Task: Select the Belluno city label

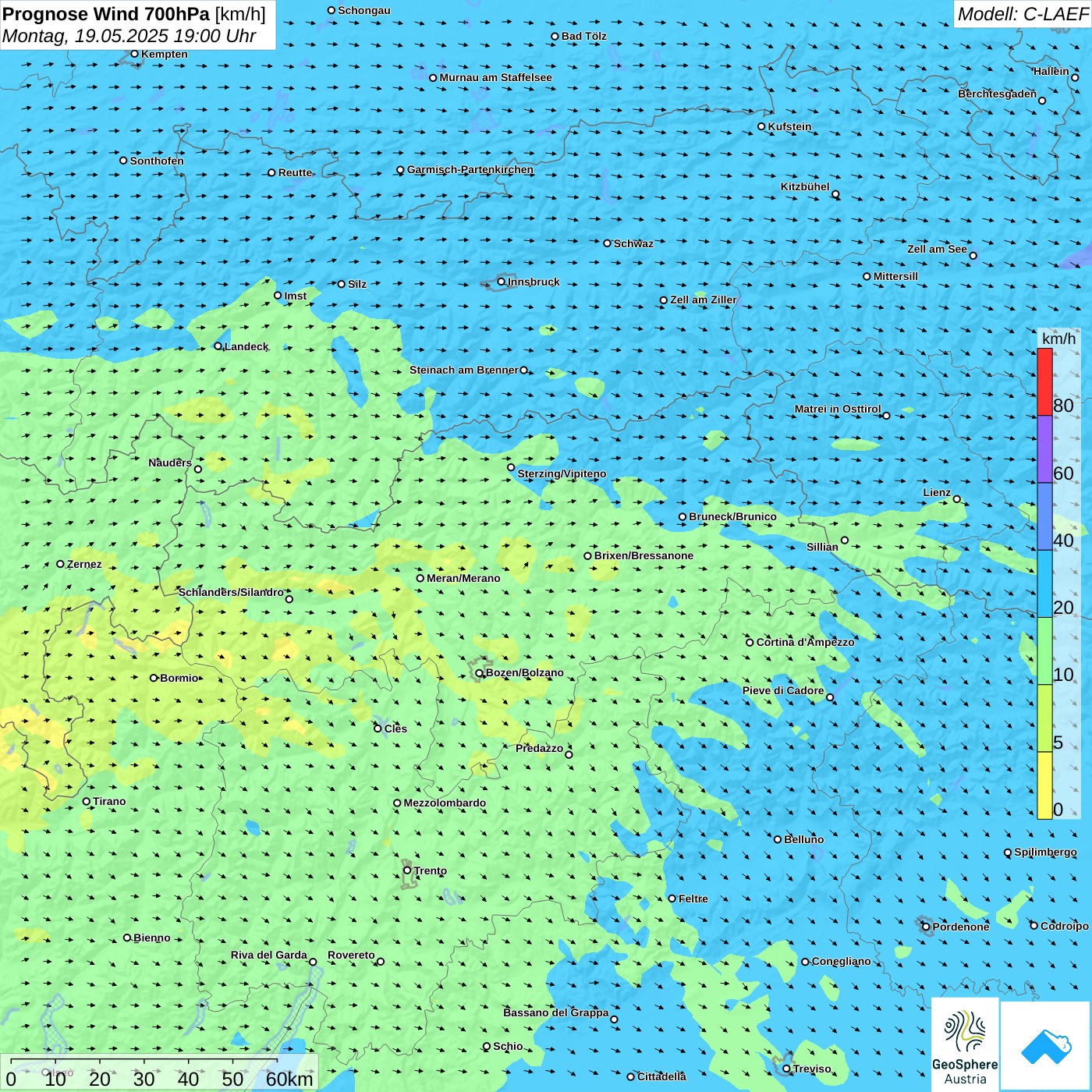Action: click(803, 839)
